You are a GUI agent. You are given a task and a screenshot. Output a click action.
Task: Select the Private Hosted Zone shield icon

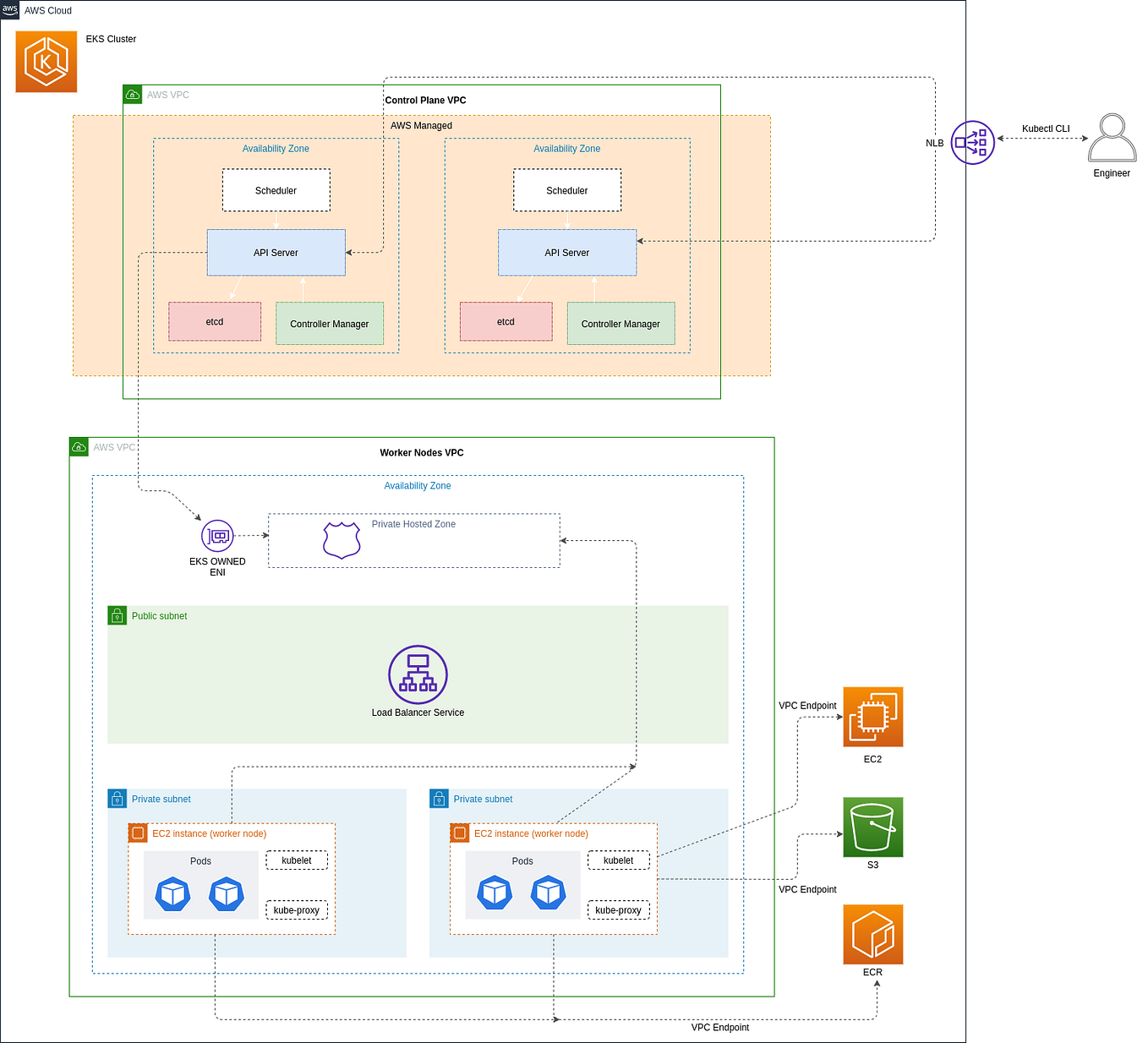[x=341, y=538]
